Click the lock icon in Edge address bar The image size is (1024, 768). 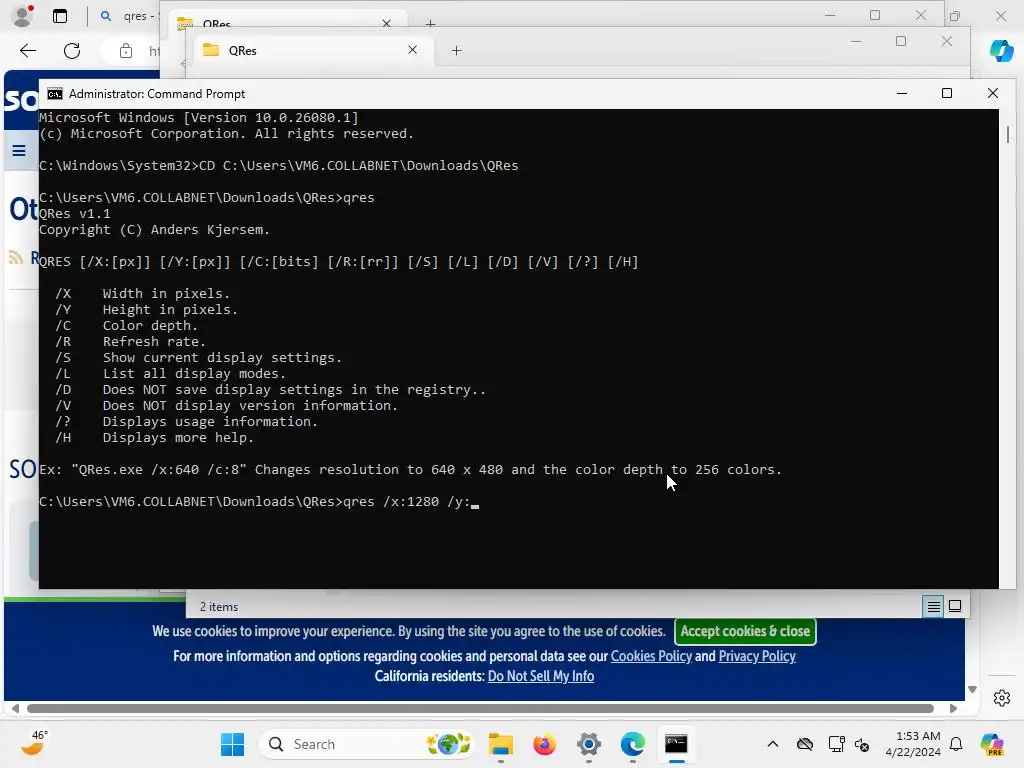(x=125, y=51)
